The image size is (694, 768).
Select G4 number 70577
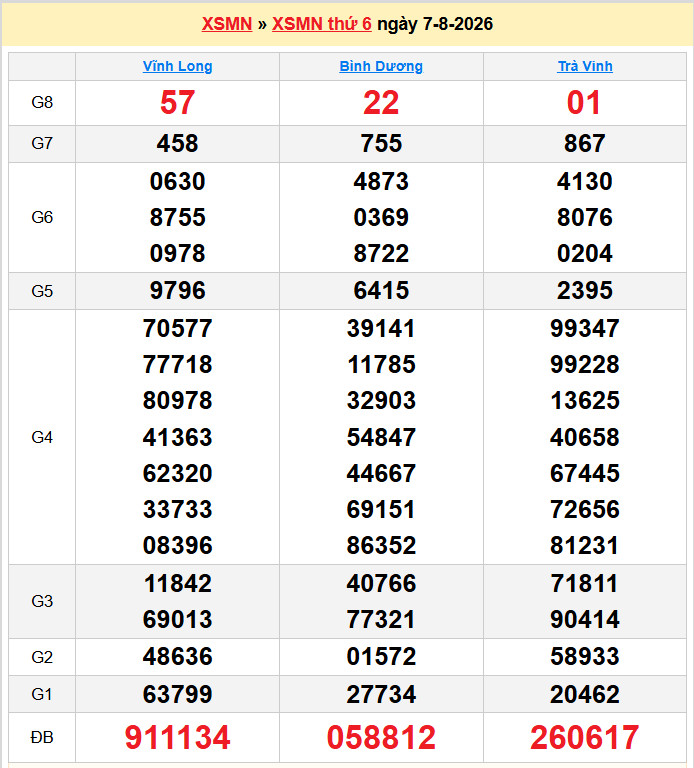pos(177,329)
